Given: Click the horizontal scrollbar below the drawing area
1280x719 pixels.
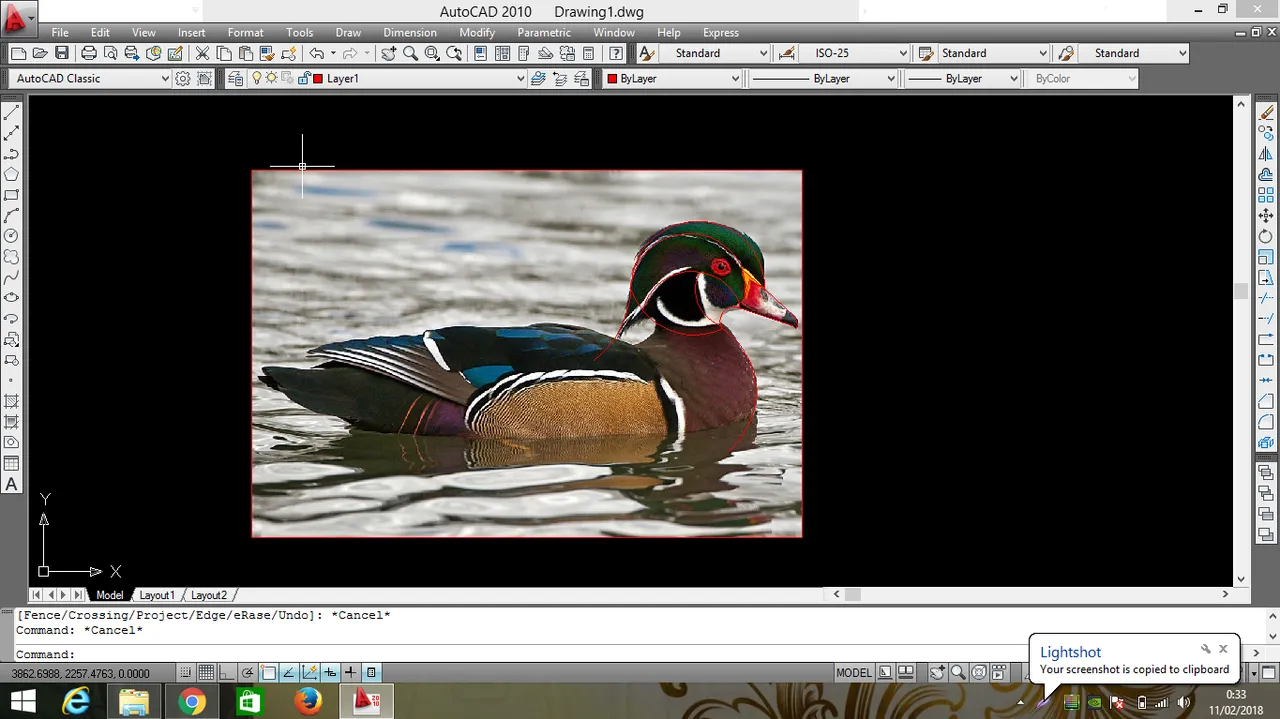Looking at the screenshot, I should pyautogui.click(x=1031, y=594).
